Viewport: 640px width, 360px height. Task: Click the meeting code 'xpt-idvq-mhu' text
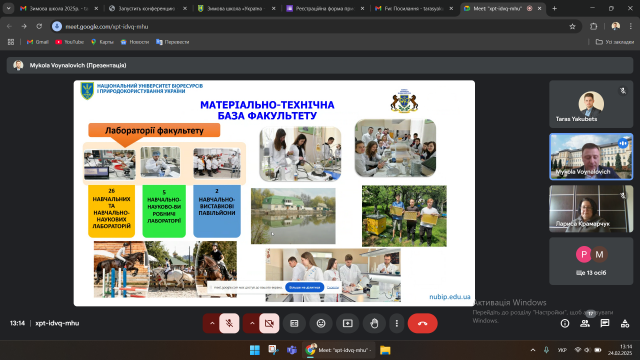(57, 323)
